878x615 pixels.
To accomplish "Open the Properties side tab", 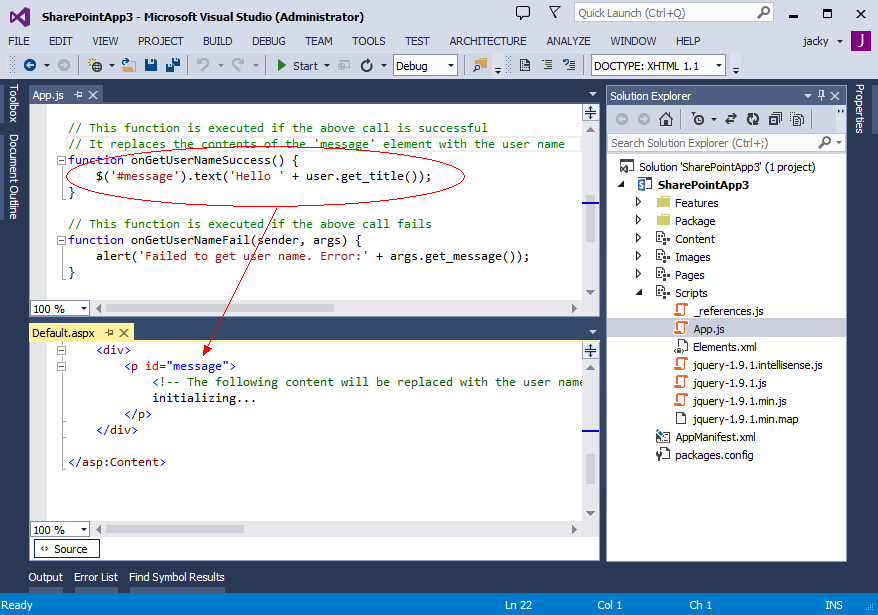I will (x=860, y=109).
